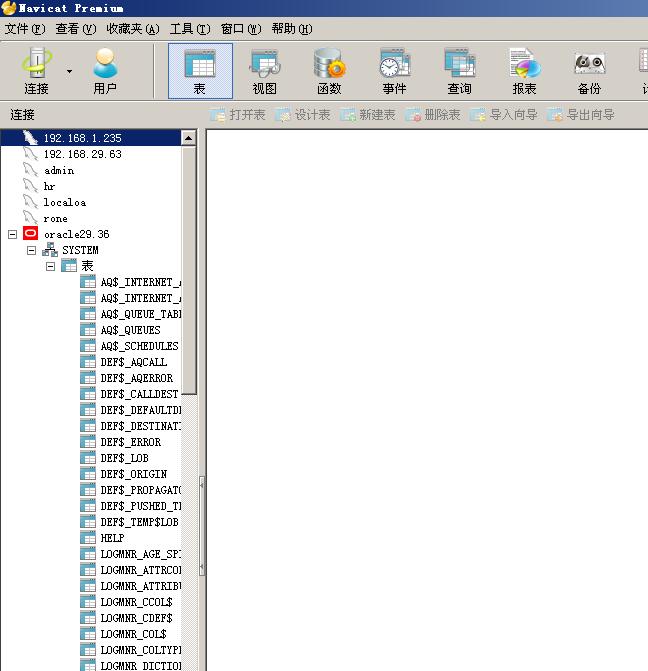
Task: Click the 删除表 button
Action: point(433,115)
